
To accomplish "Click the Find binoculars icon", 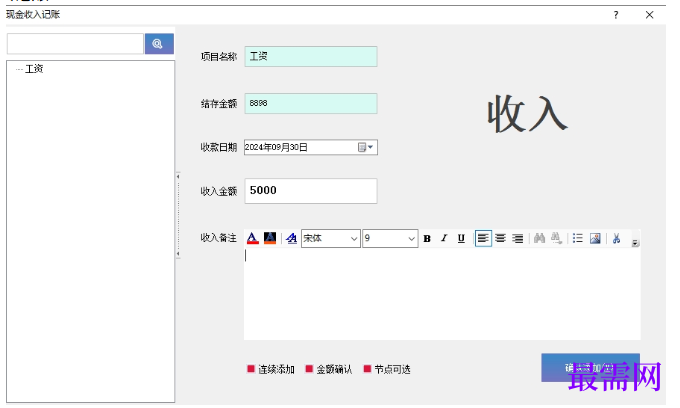I will click(x=539, y=238).
